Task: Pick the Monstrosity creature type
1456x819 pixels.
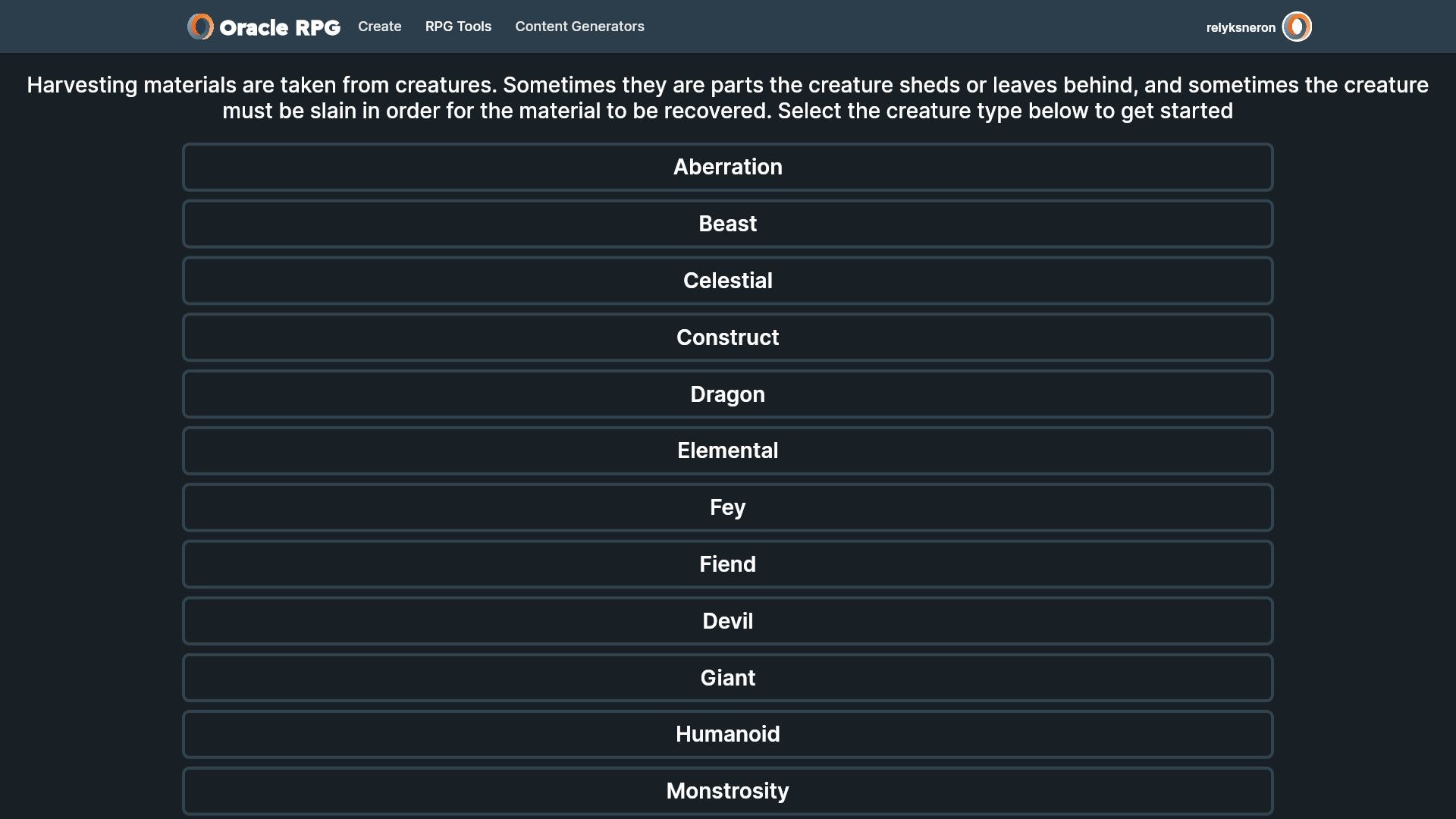Action: click(x=727, y=791)
